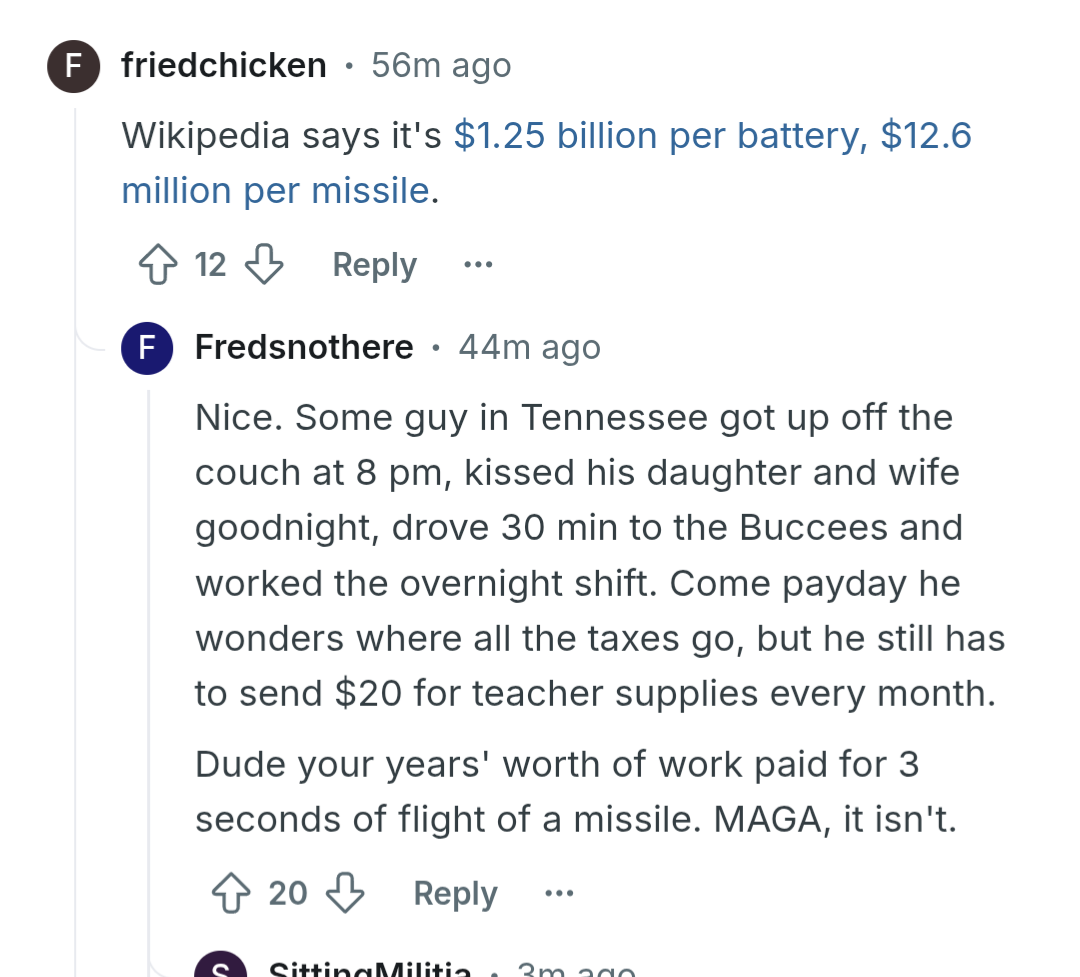1080x977 pixels.
Task: Collapse friedchicken's thread via vertical line
Action: [75, 537]
